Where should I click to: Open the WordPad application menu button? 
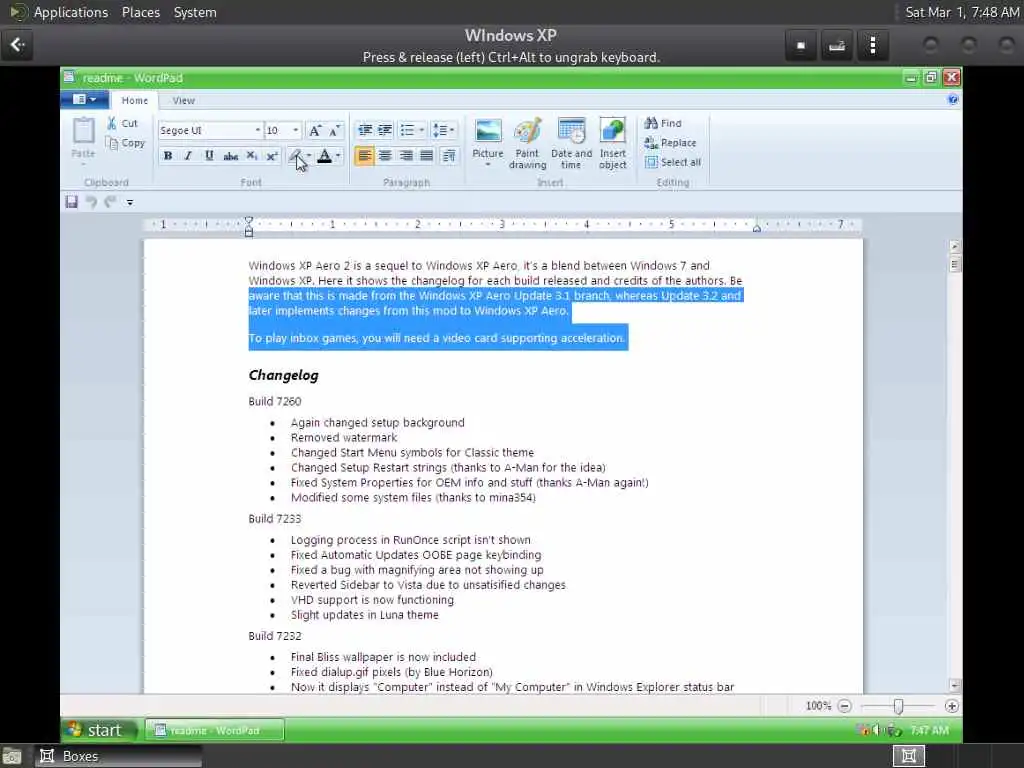pos(84,99)
